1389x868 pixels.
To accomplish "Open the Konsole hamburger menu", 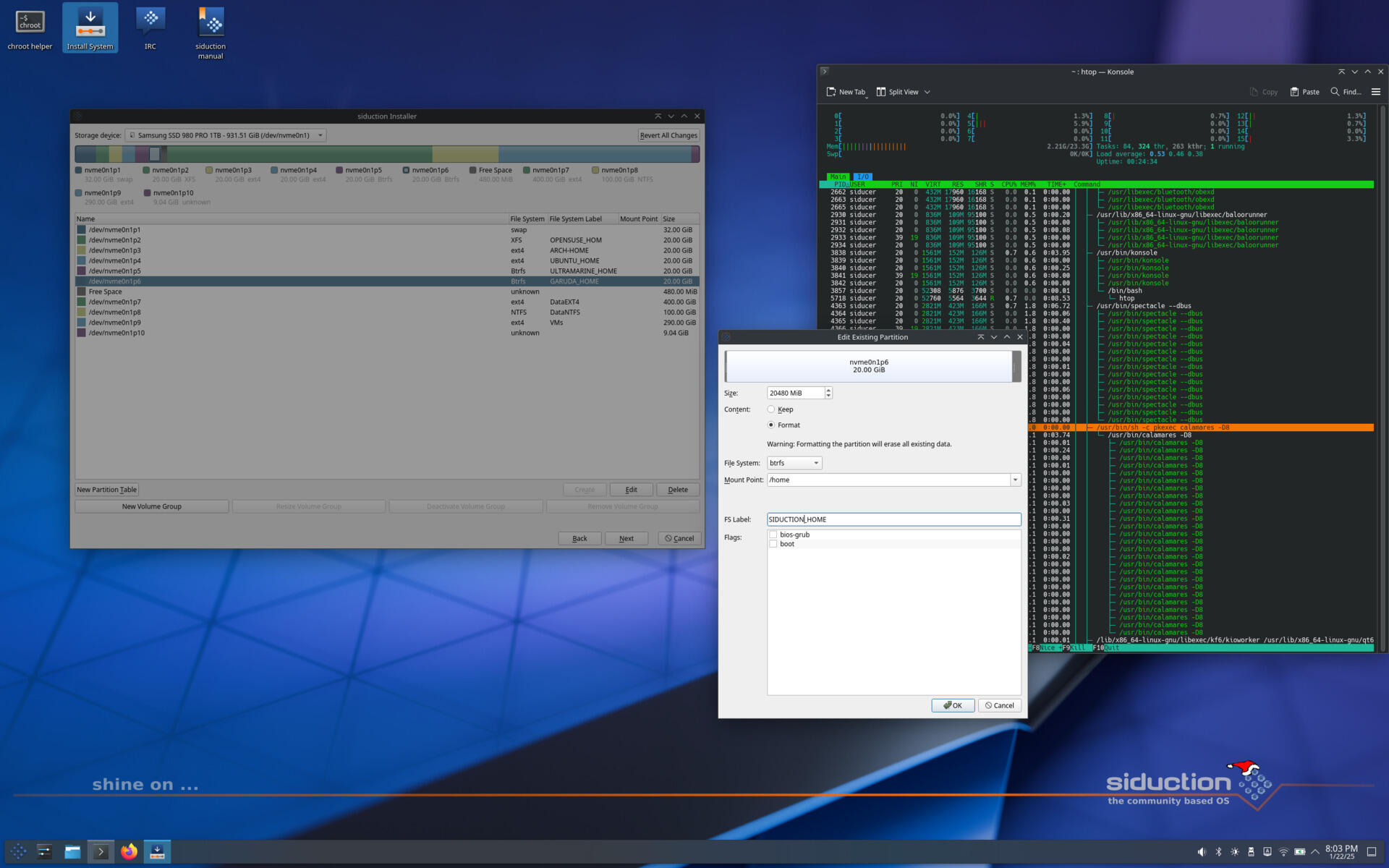I will [x=1376, y=92].
